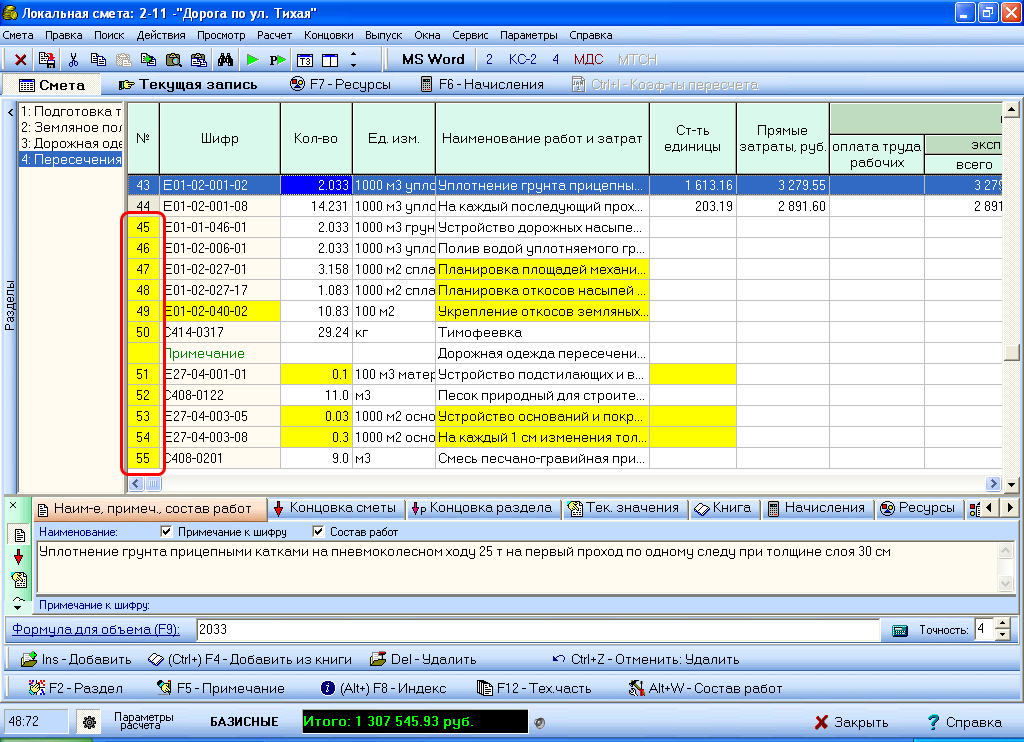The height and width of the screenshot is (742, 1024).
Task: Select section 3: Дорожная одежда in list
Action: pos(71,143)
